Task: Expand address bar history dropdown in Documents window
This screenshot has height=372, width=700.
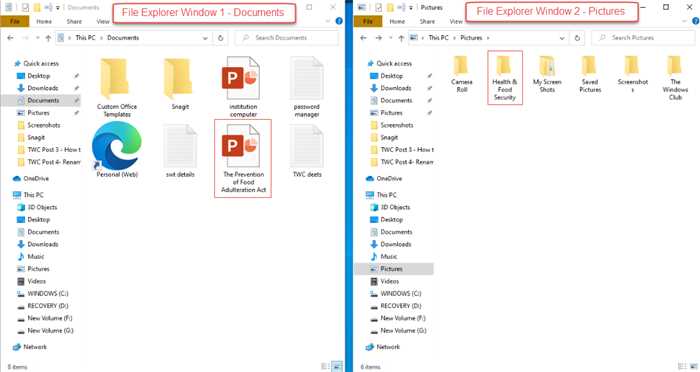Action: click(x=205, y=38)
